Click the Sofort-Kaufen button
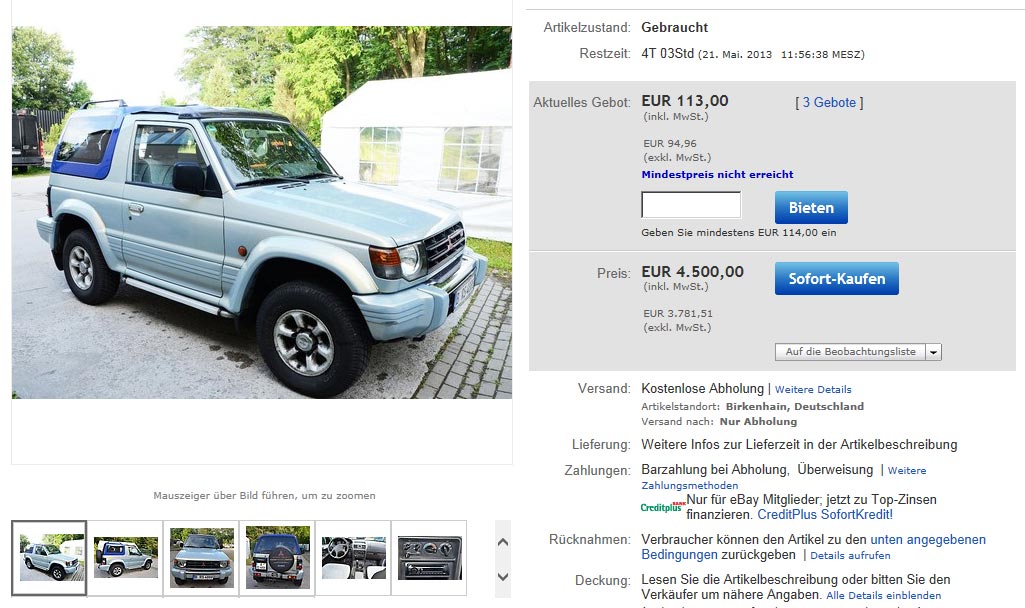1025x608 pixels. tap(837, 279)
